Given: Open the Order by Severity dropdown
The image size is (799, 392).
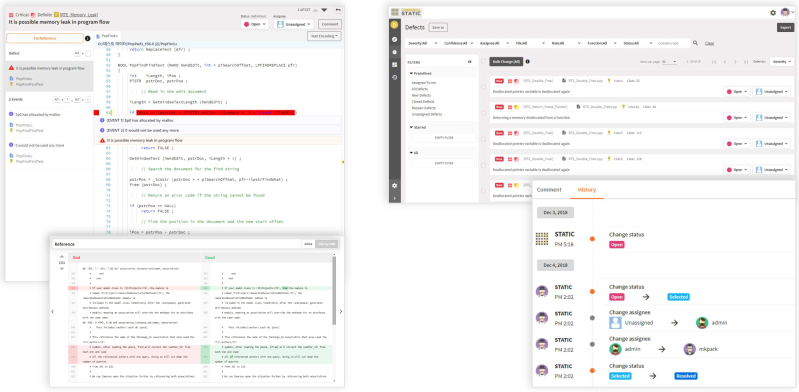Looking at the screenshot, I should click(782, 62).
